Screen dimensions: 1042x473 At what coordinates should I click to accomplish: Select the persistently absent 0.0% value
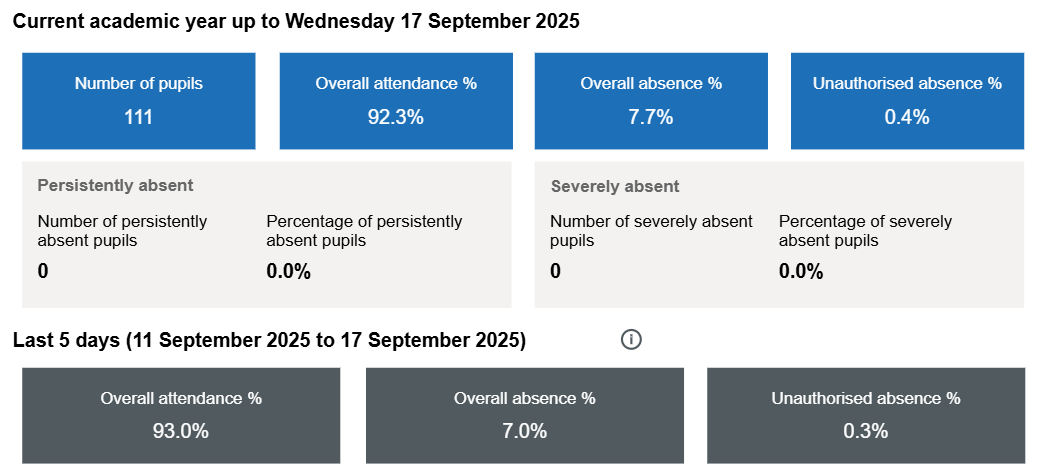click(288, 271)
